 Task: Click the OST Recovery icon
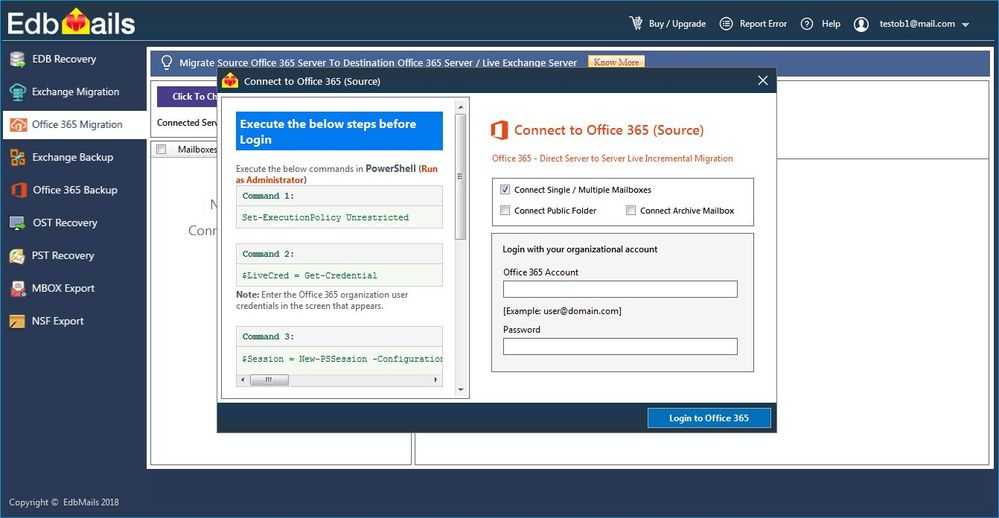[x=18, y=223]
